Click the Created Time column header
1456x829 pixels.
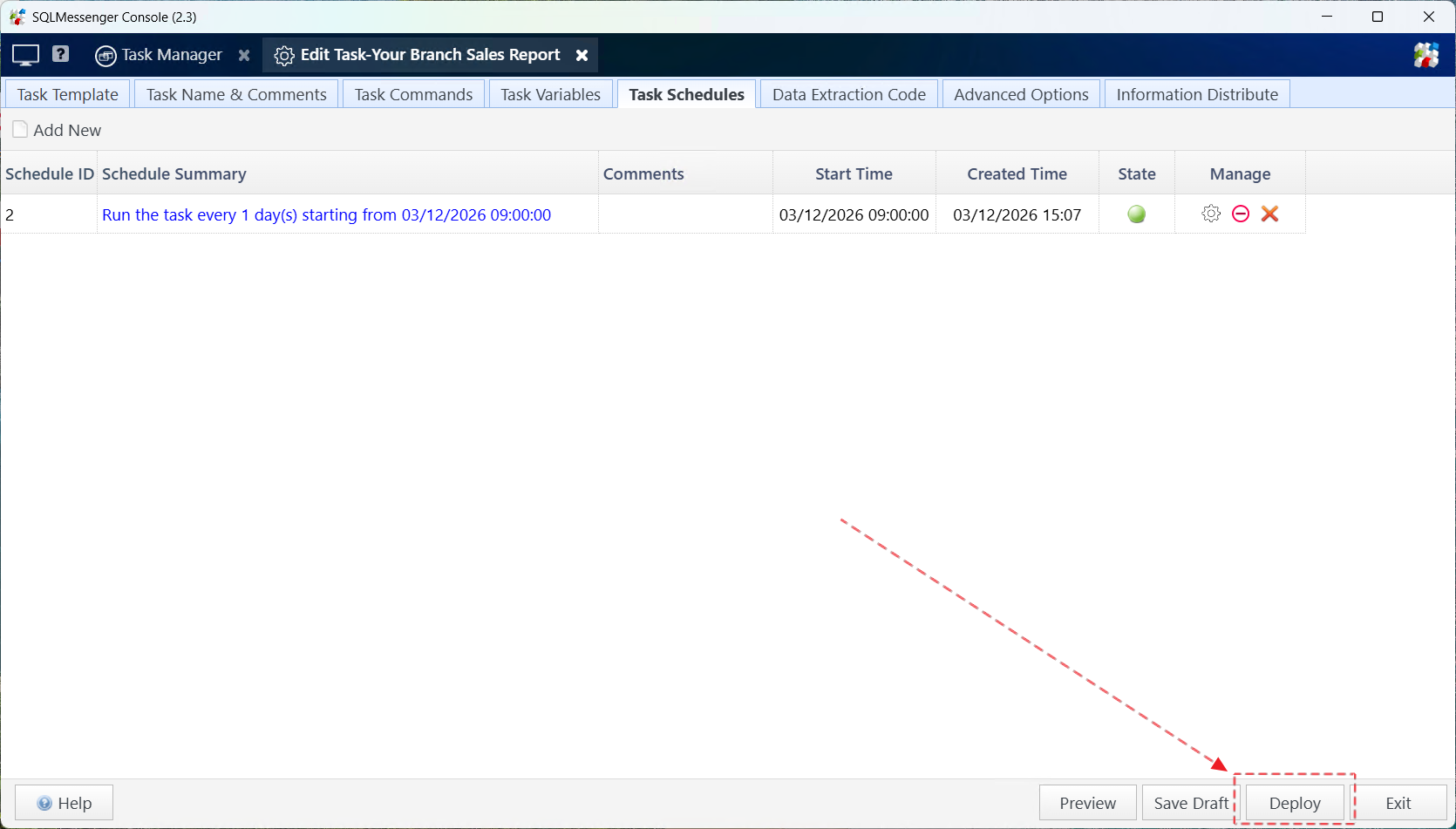point(1017,173)
